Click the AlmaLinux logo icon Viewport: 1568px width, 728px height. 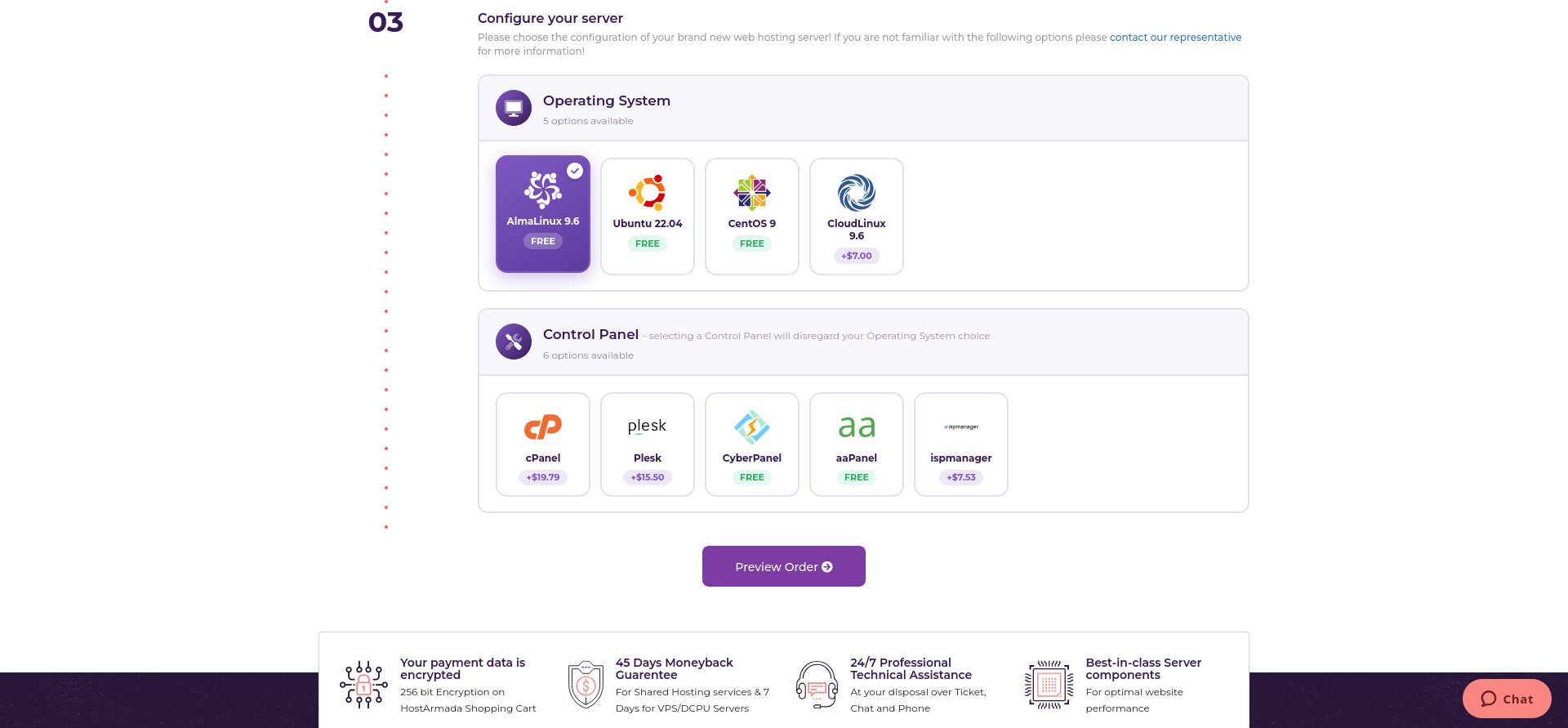coord(543,190)
